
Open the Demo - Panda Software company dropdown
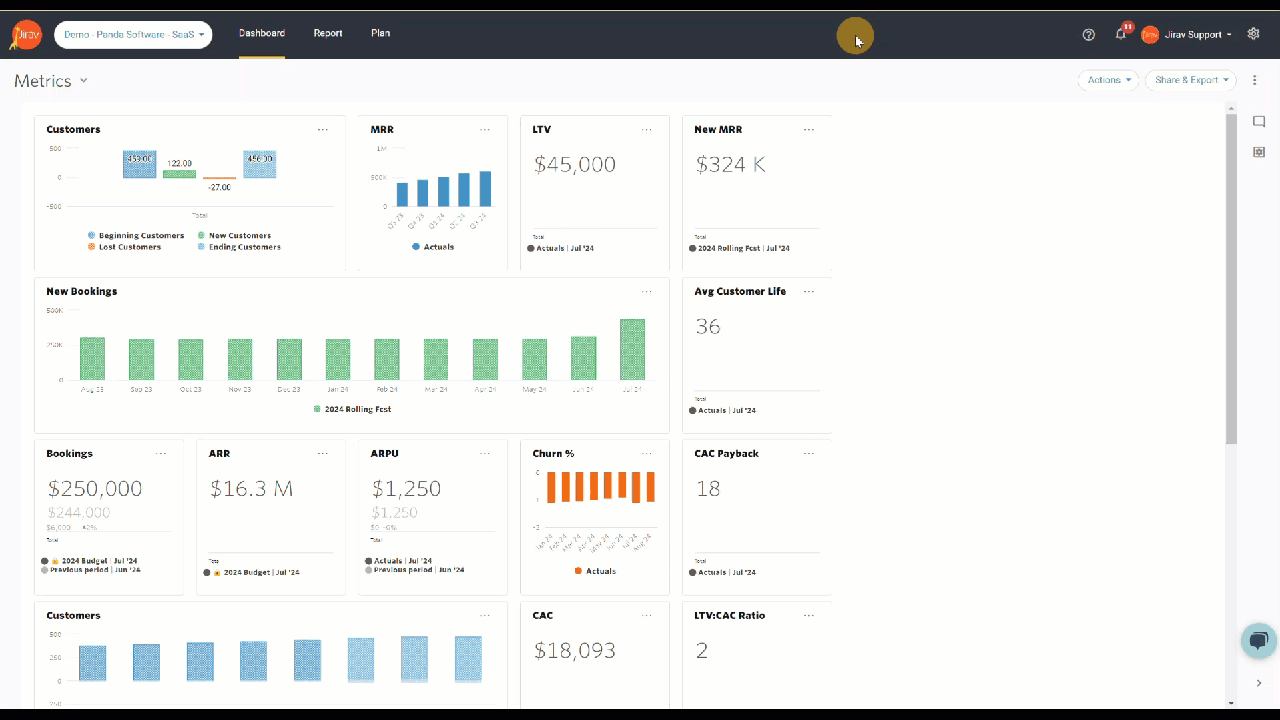133,35
